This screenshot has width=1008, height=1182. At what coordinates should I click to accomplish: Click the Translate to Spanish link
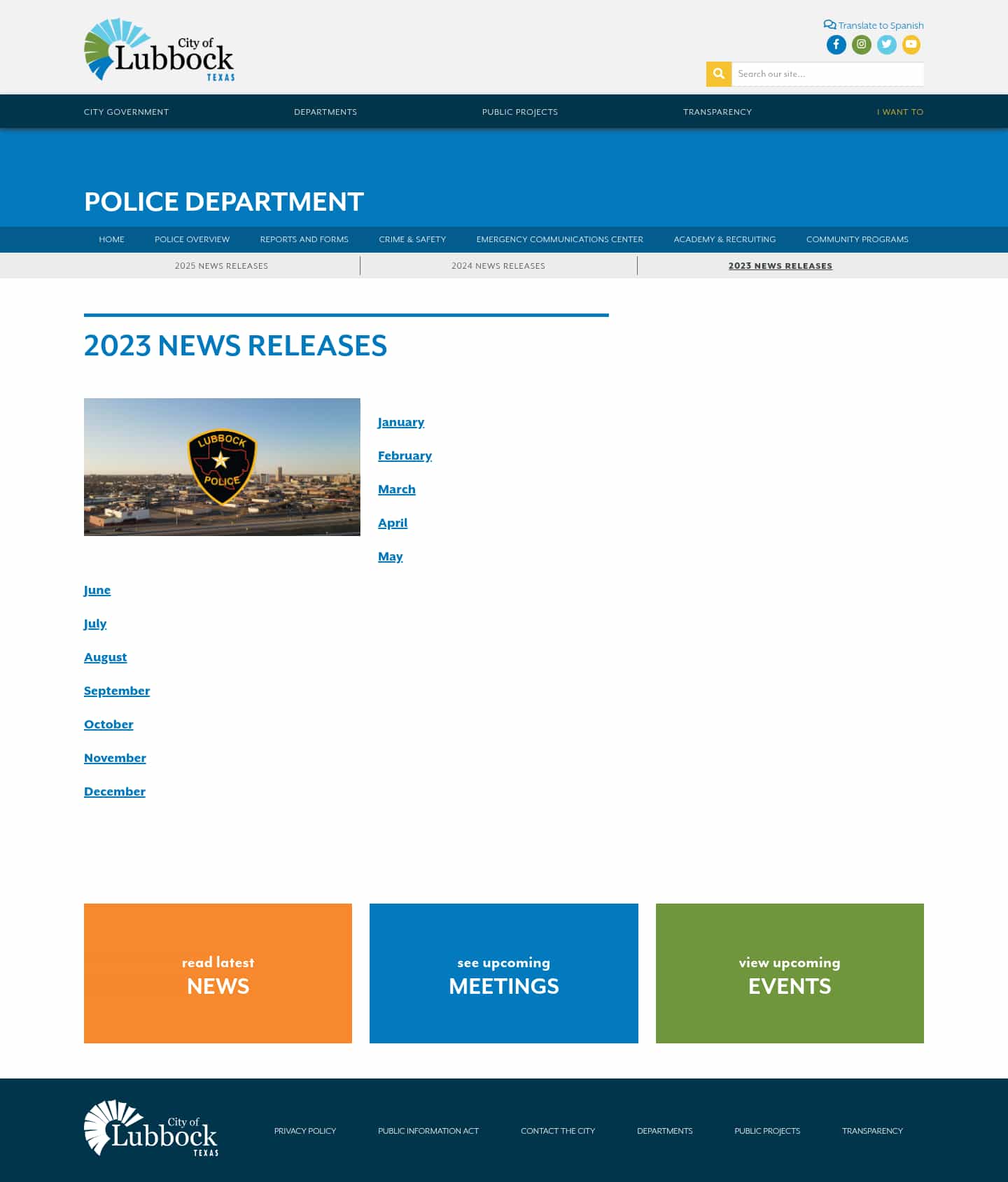[x=874, y=25]
